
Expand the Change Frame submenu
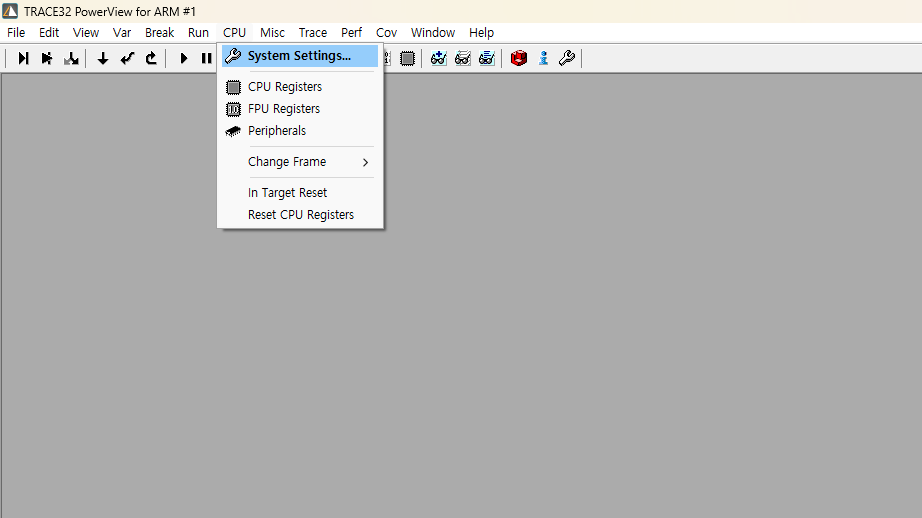point(287,162)
